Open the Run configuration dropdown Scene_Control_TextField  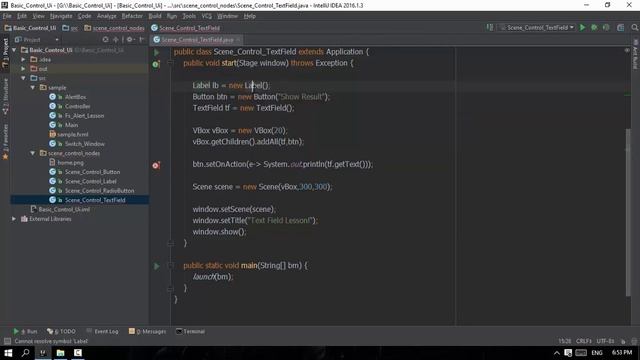click(x=536, y=27)
